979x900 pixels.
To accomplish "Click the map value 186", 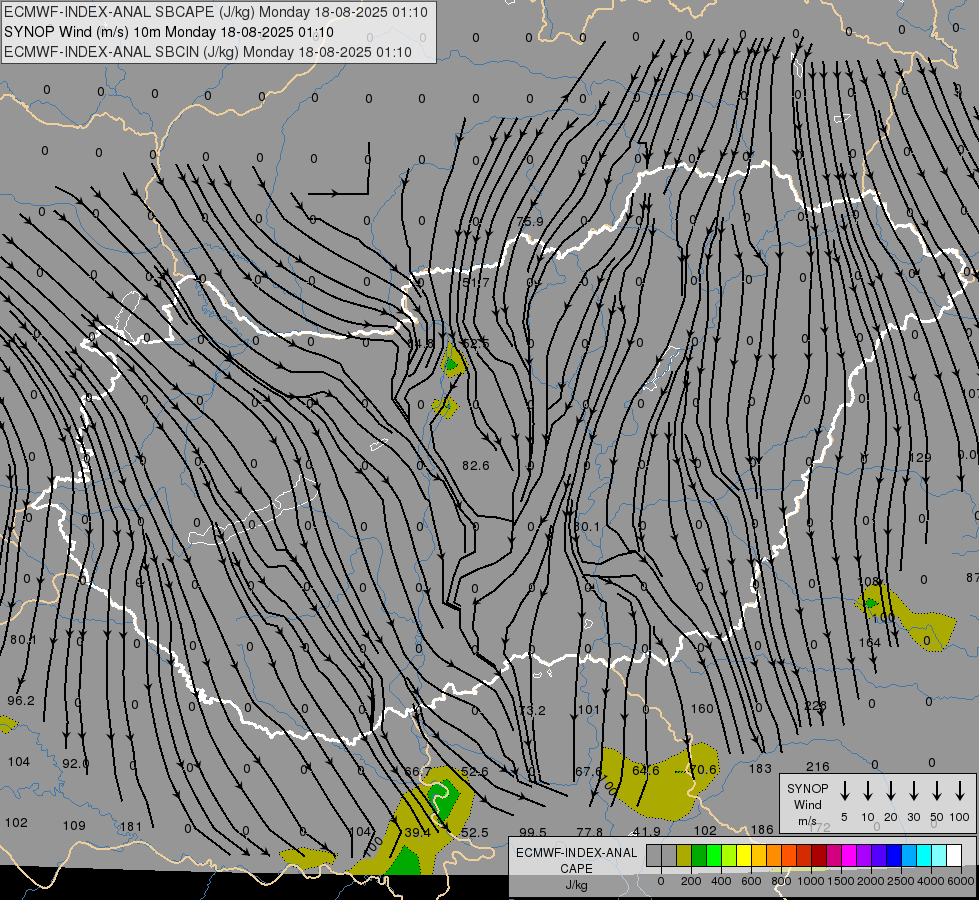I will click(762, 830).
